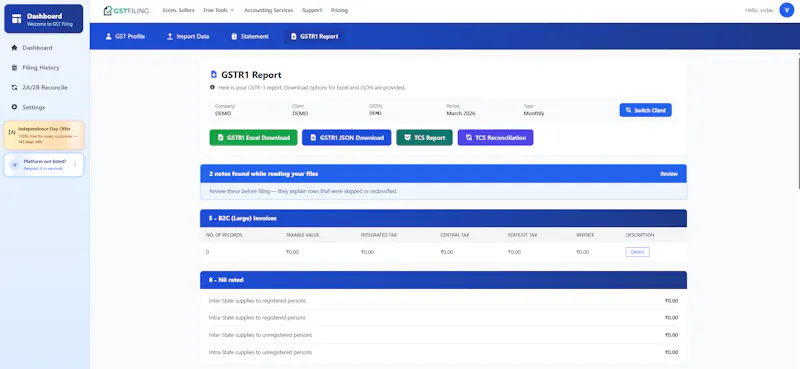Open 2A/2B Reconcile in the sidebar
The width and height of the screenshot is (800, 369).
(x=44, y=87)
